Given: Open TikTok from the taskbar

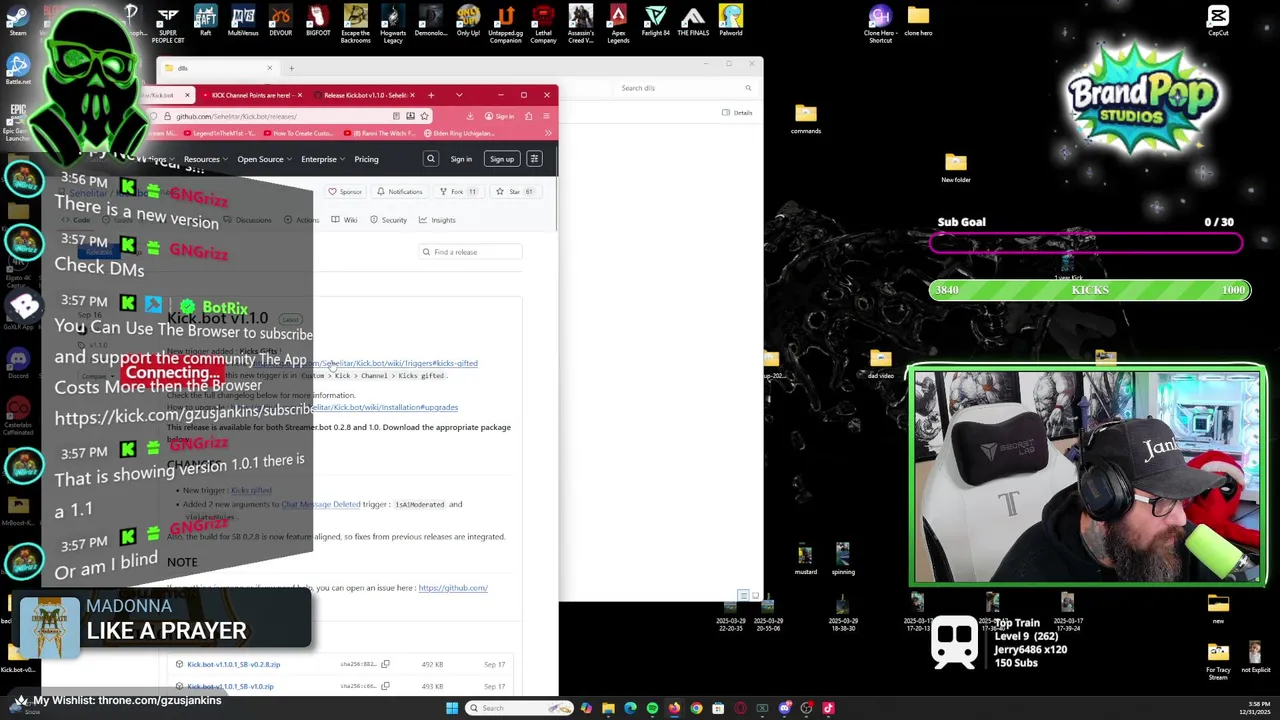Looking at the screenshot, I should point(828,708).
